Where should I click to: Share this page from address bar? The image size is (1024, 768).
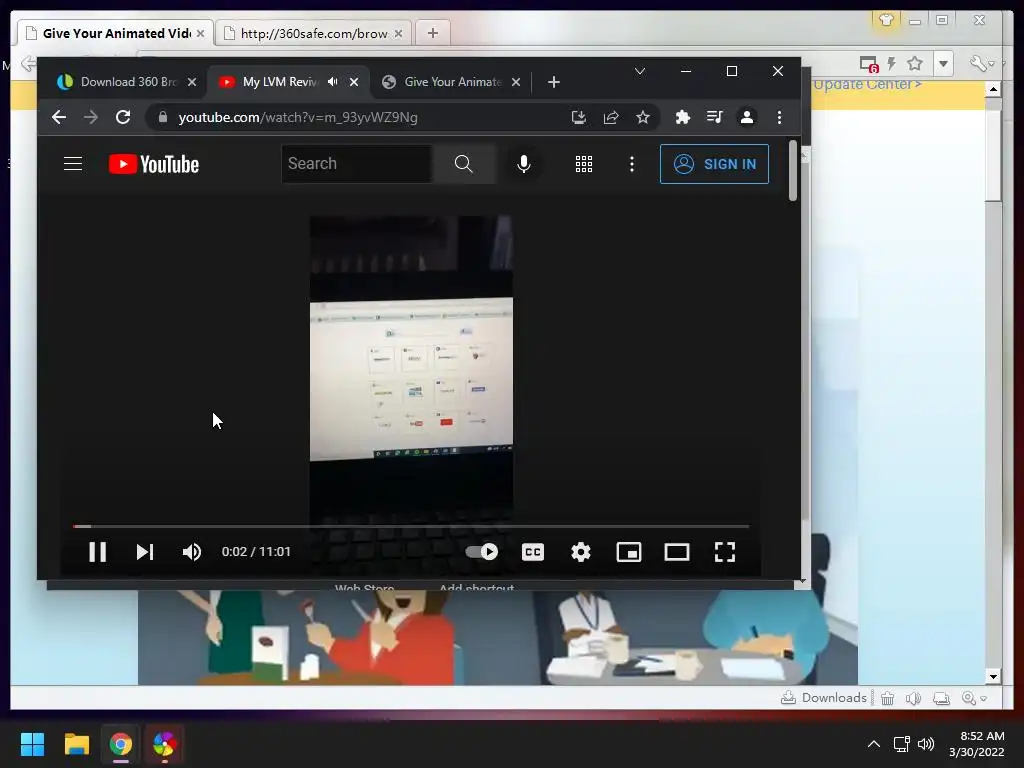[611, 118]
